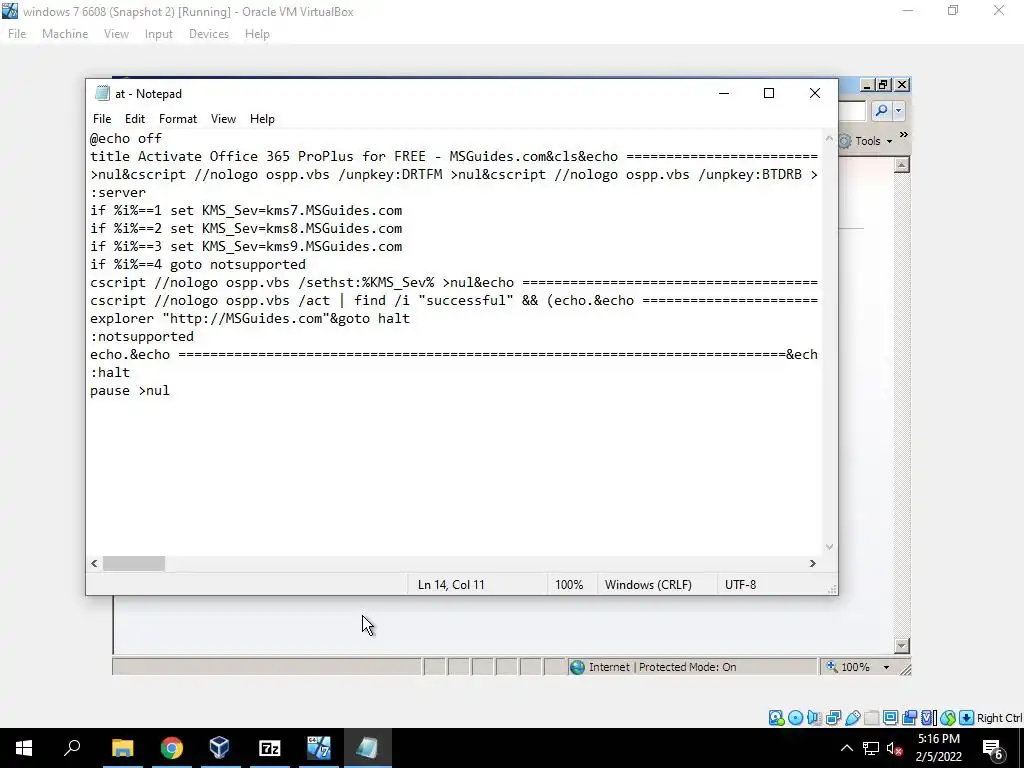1024x768 pixels.
Task: Open VirtualBox Manager cube taskbar icon
Action: (220, 748)
